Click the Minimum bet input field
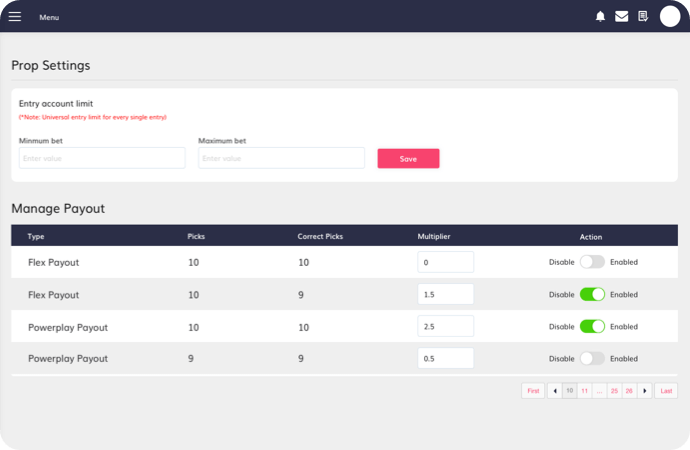690x450 pixels. [102, 158]
